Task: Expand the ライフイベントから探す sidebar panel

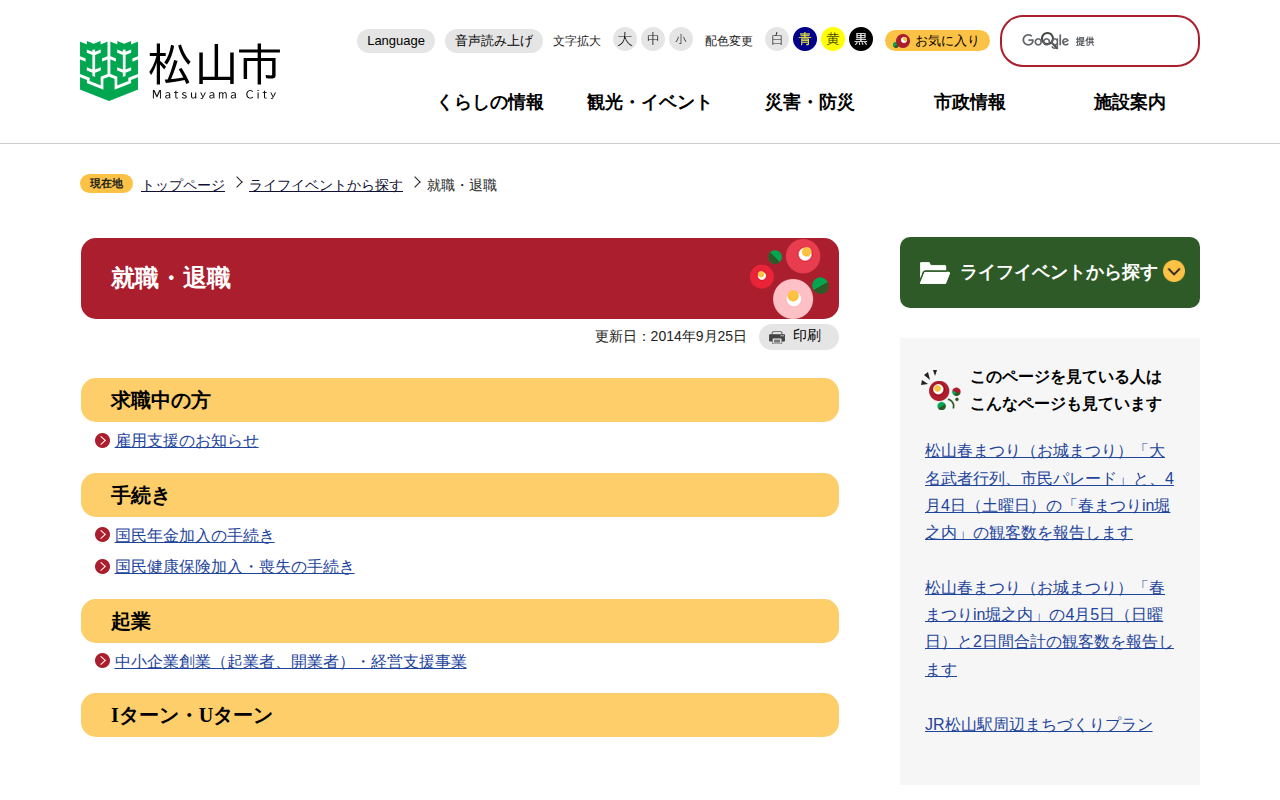Action: coord(1050,272)
